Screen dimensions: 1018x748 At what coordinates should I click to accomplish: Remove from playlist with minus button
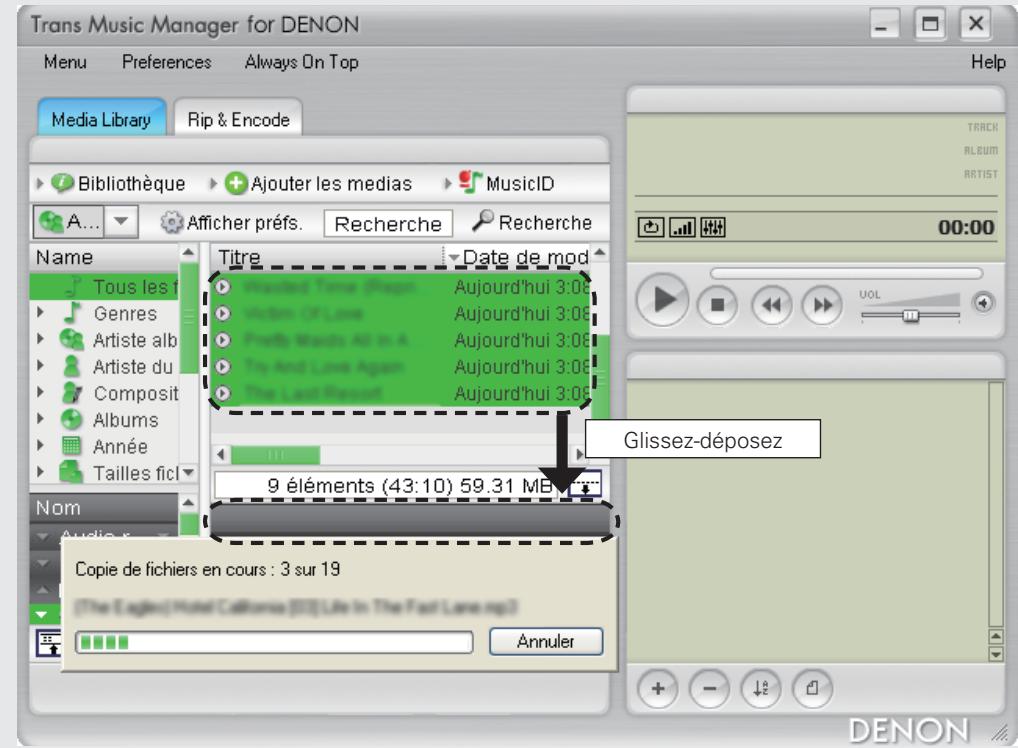coord(709,688)
